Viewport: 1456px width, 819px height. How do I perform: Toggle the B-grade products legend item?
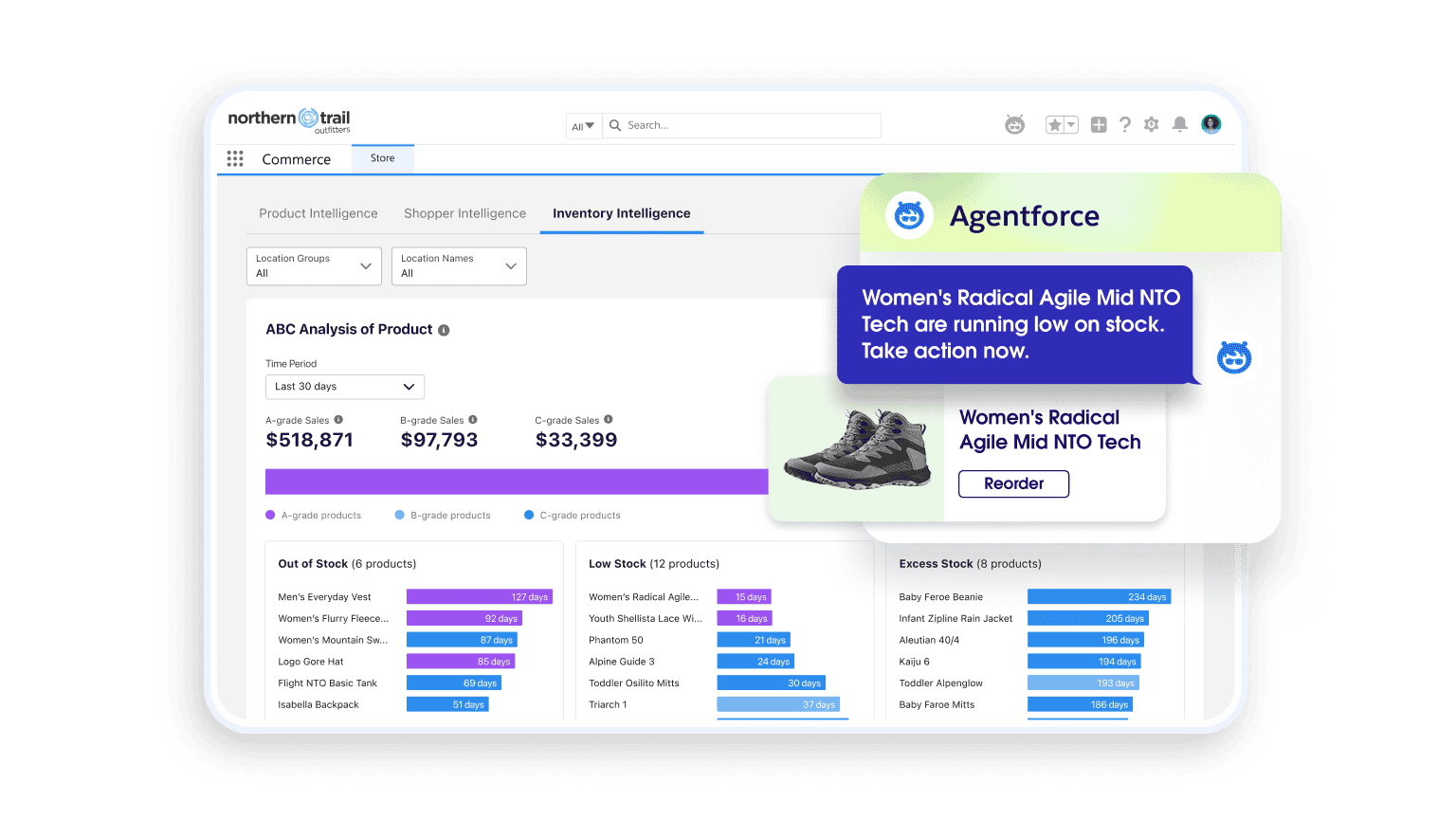coord(442,515)
